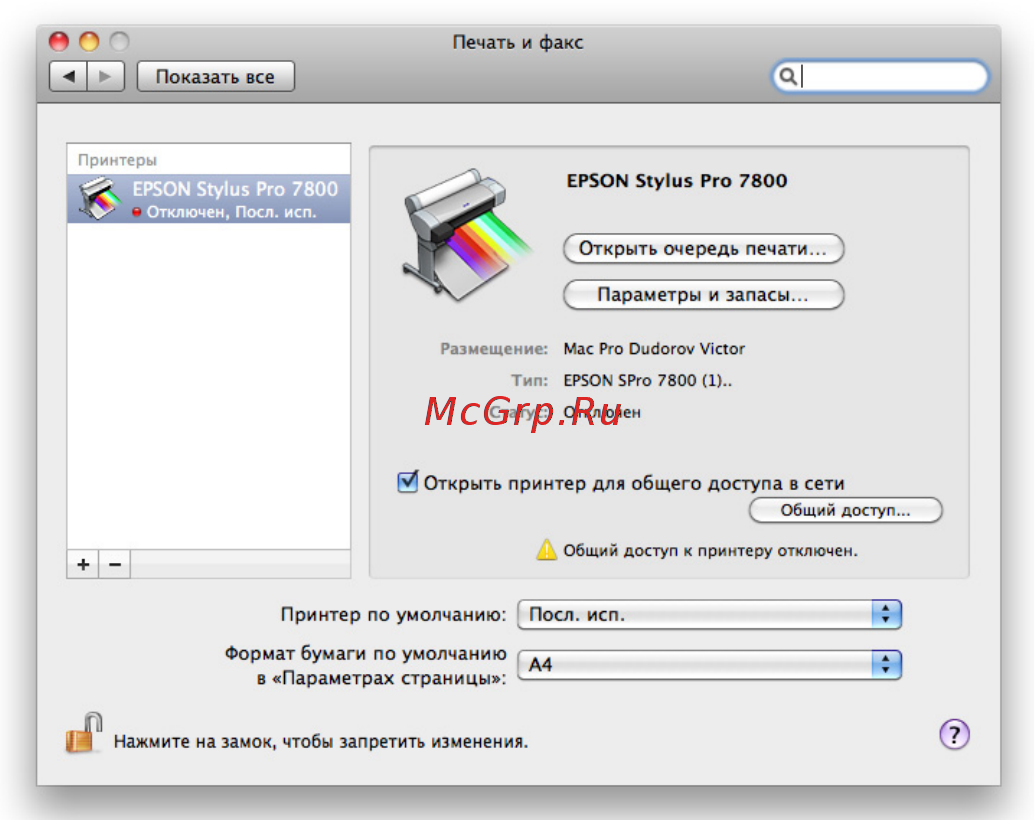This screenshot has width=1035, height=820.
Task: Uncheck Открыть принтер для общего доступа в сети
Action: pyautogui.click(x=407, y=482)
